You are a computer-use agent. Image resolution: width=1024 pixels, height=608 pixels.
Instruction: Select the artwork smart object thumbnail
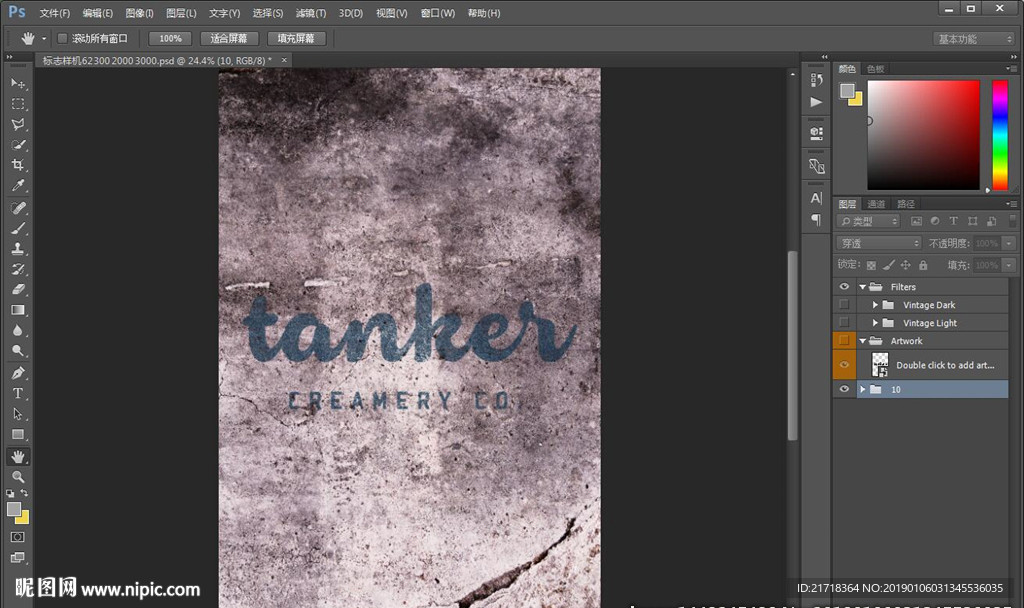(x=880, y=364)
